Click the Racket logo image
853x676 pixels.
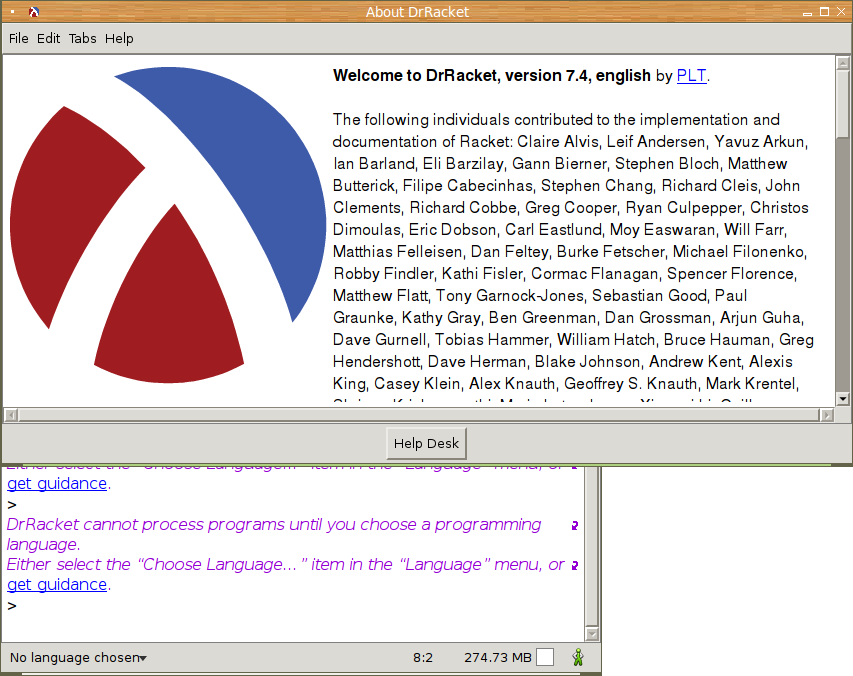tap(168, 225)
